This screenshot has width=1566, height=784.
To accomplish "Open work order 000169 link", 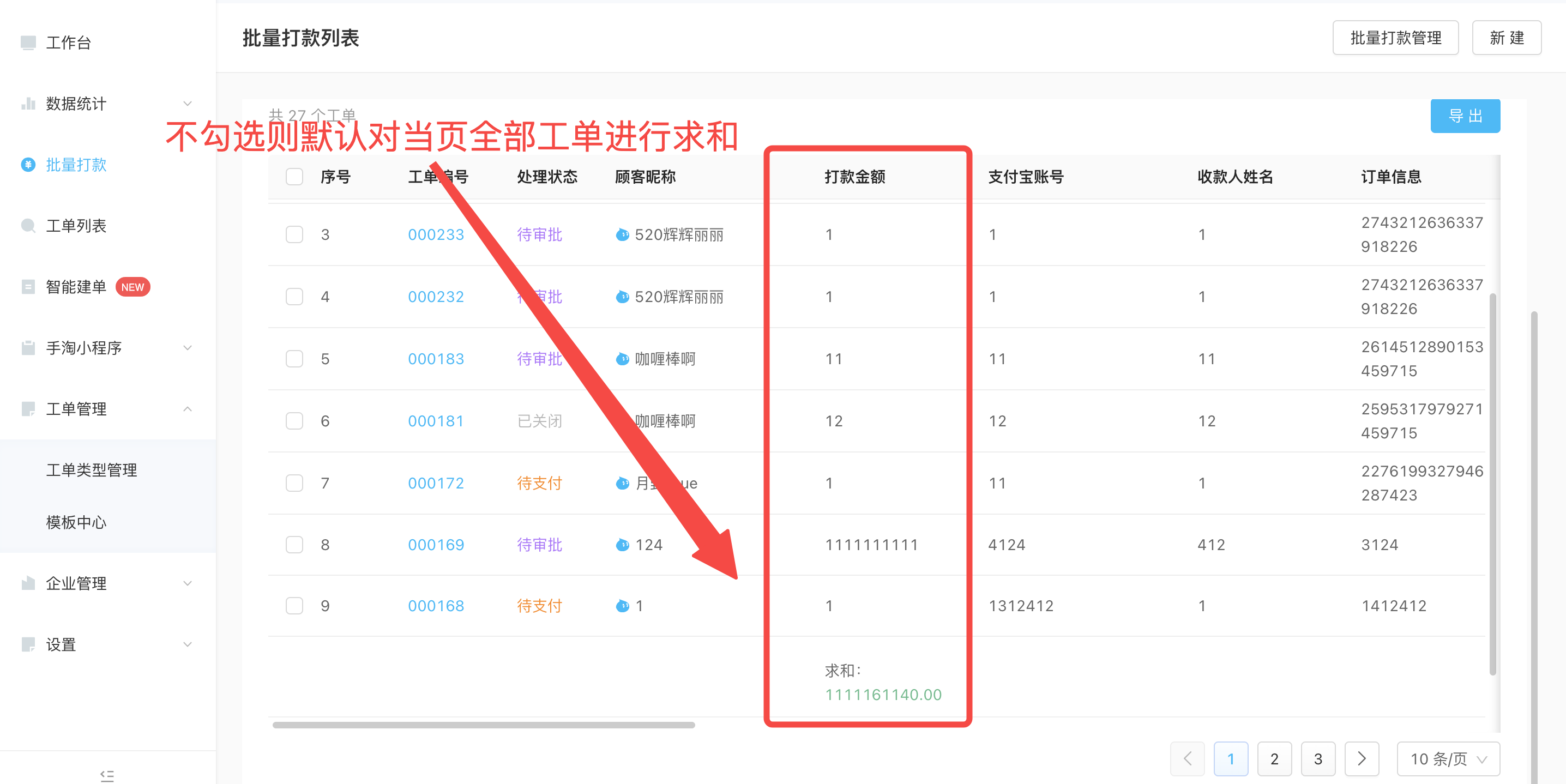I will tap(436, 545).
